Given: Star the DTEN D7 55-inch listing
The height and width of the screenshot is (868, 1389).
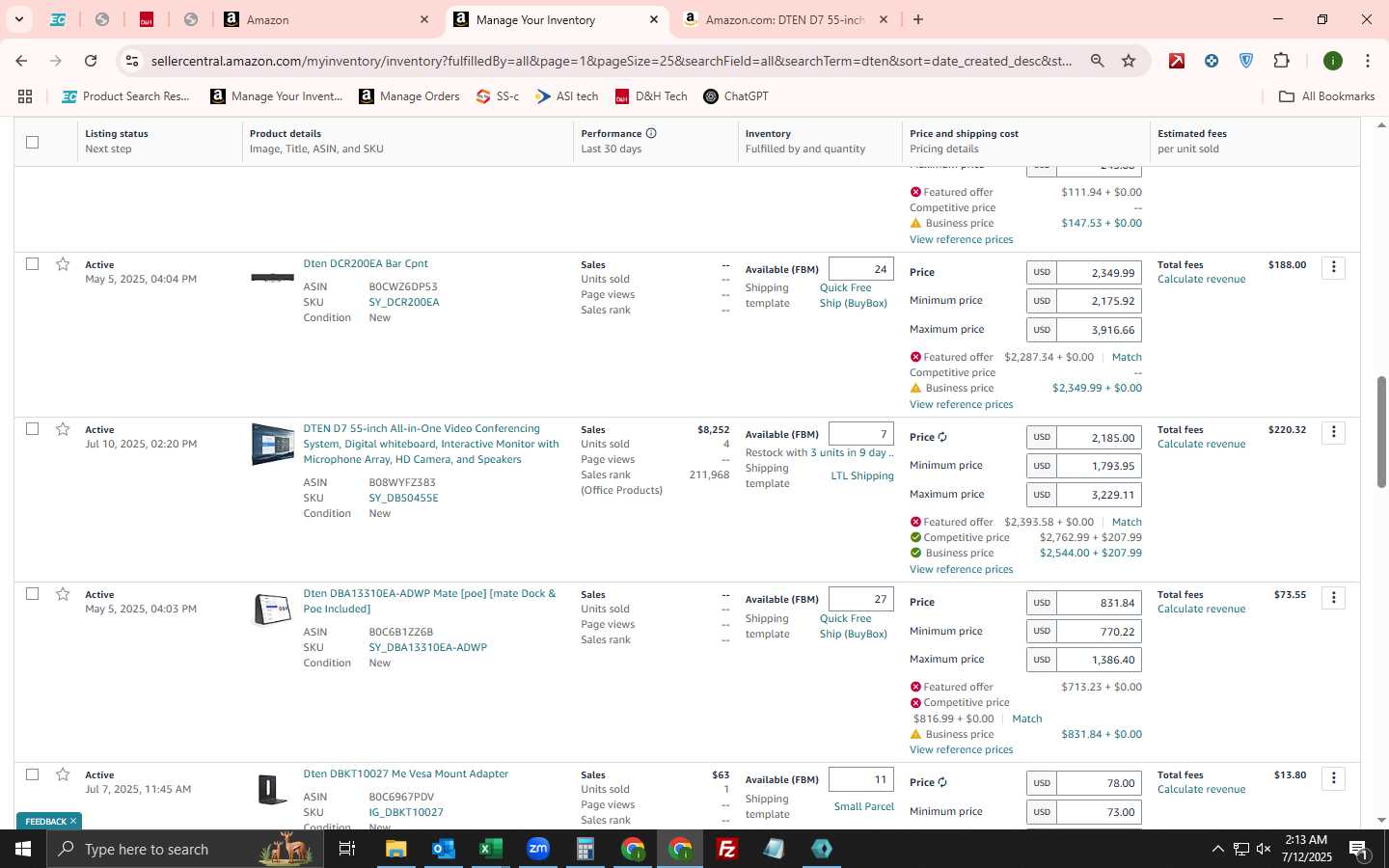Looking at the screenshot, I should tap(63, 429).
